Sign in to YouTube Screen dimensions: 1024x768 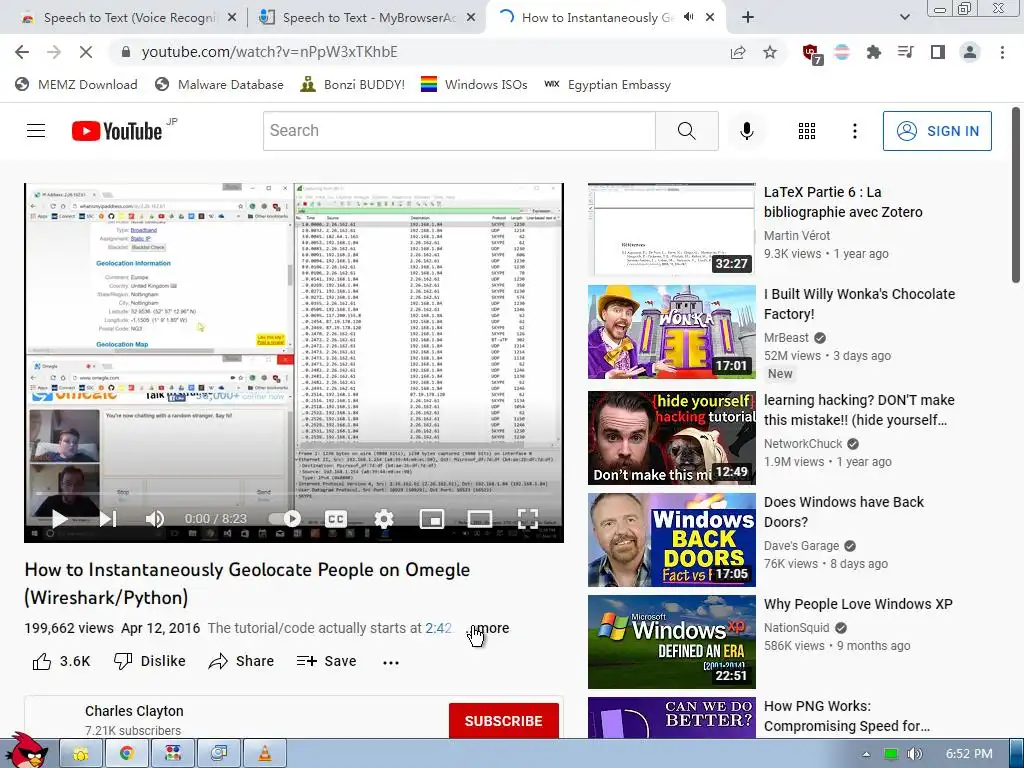point(937,131)
